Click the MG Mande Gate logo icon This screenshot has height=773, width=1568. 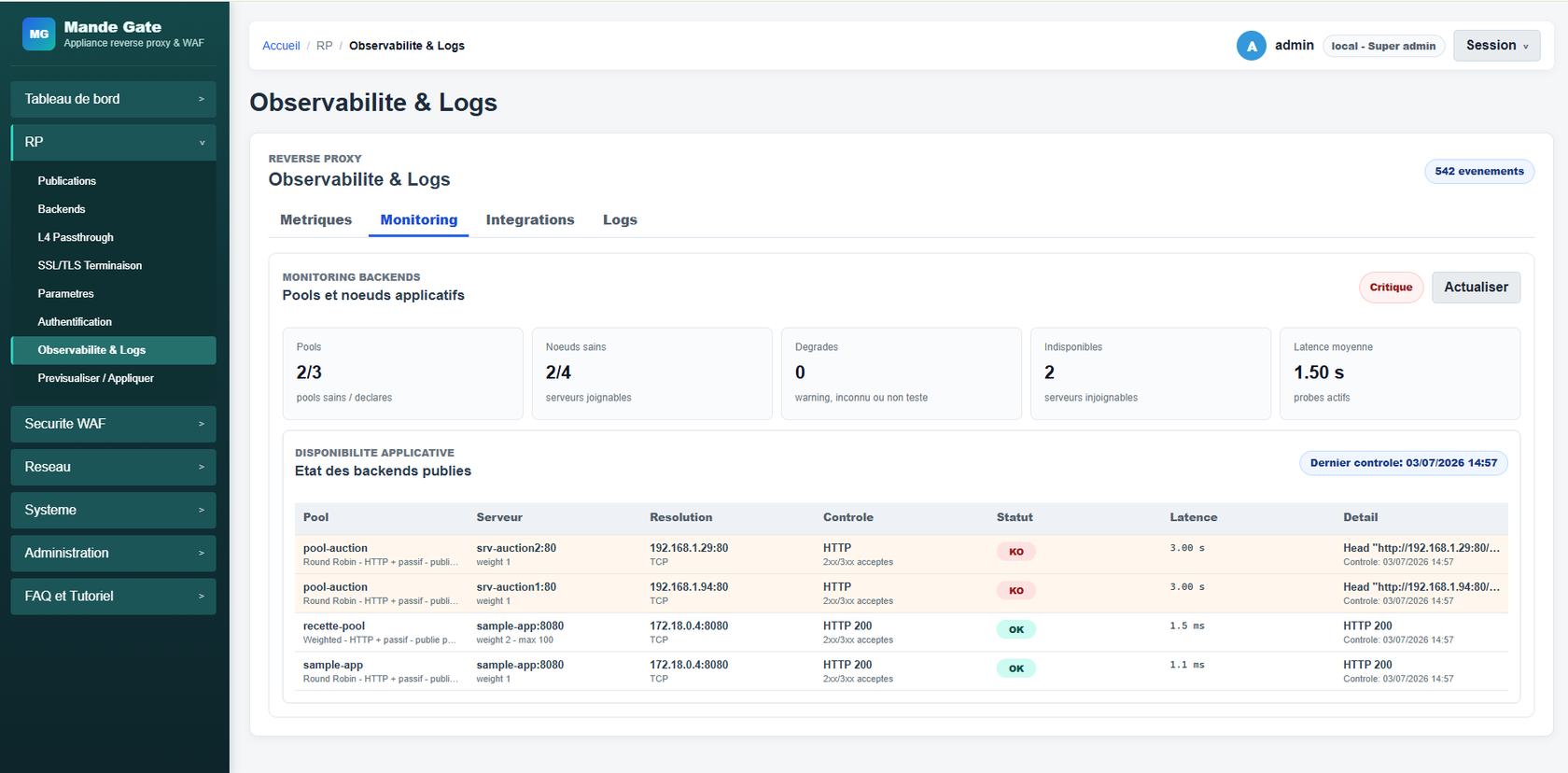39,34
